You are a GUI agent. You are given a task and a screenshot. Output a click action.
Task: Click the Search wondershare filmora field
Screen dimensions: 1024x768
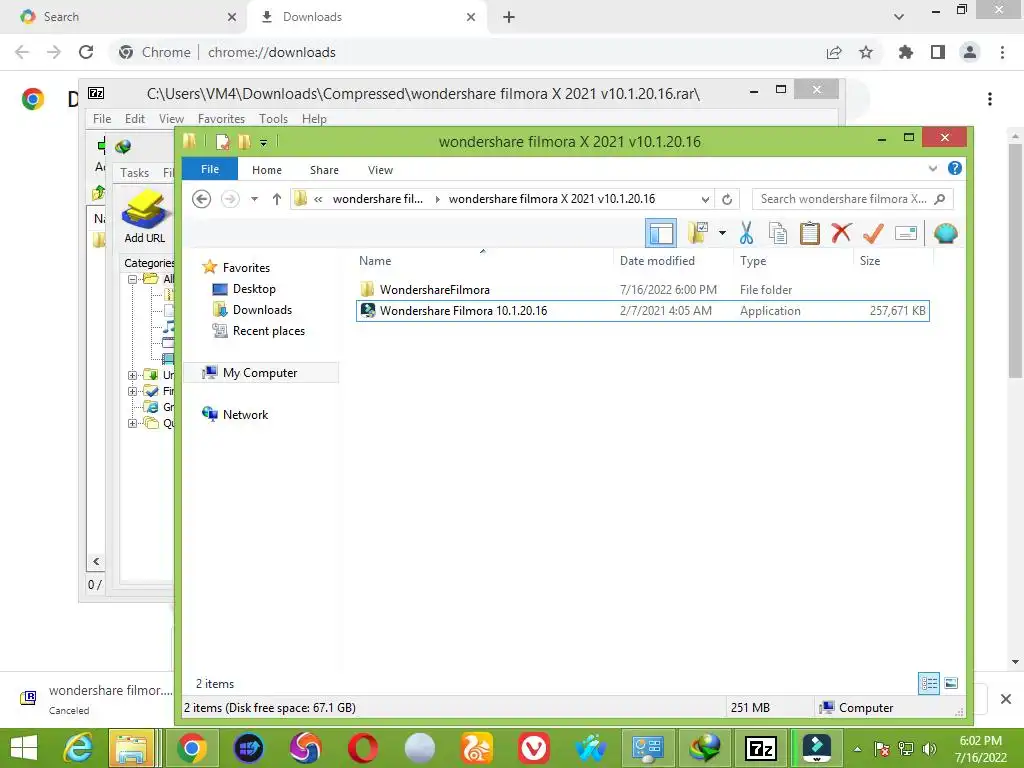(852, 199)
